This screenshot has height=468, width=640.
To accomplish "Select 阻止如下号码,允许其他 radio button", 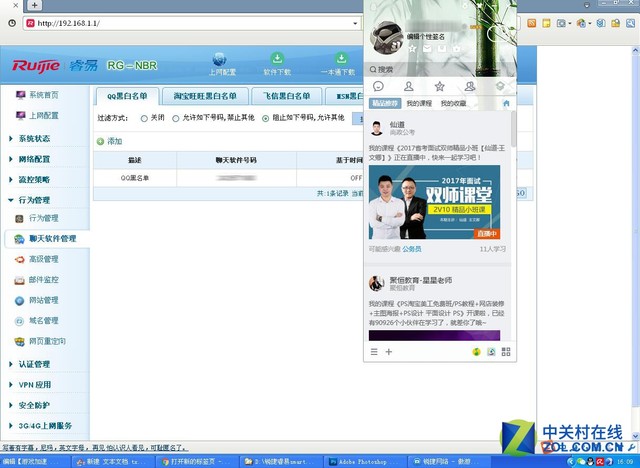I will (x=266, y=118).
